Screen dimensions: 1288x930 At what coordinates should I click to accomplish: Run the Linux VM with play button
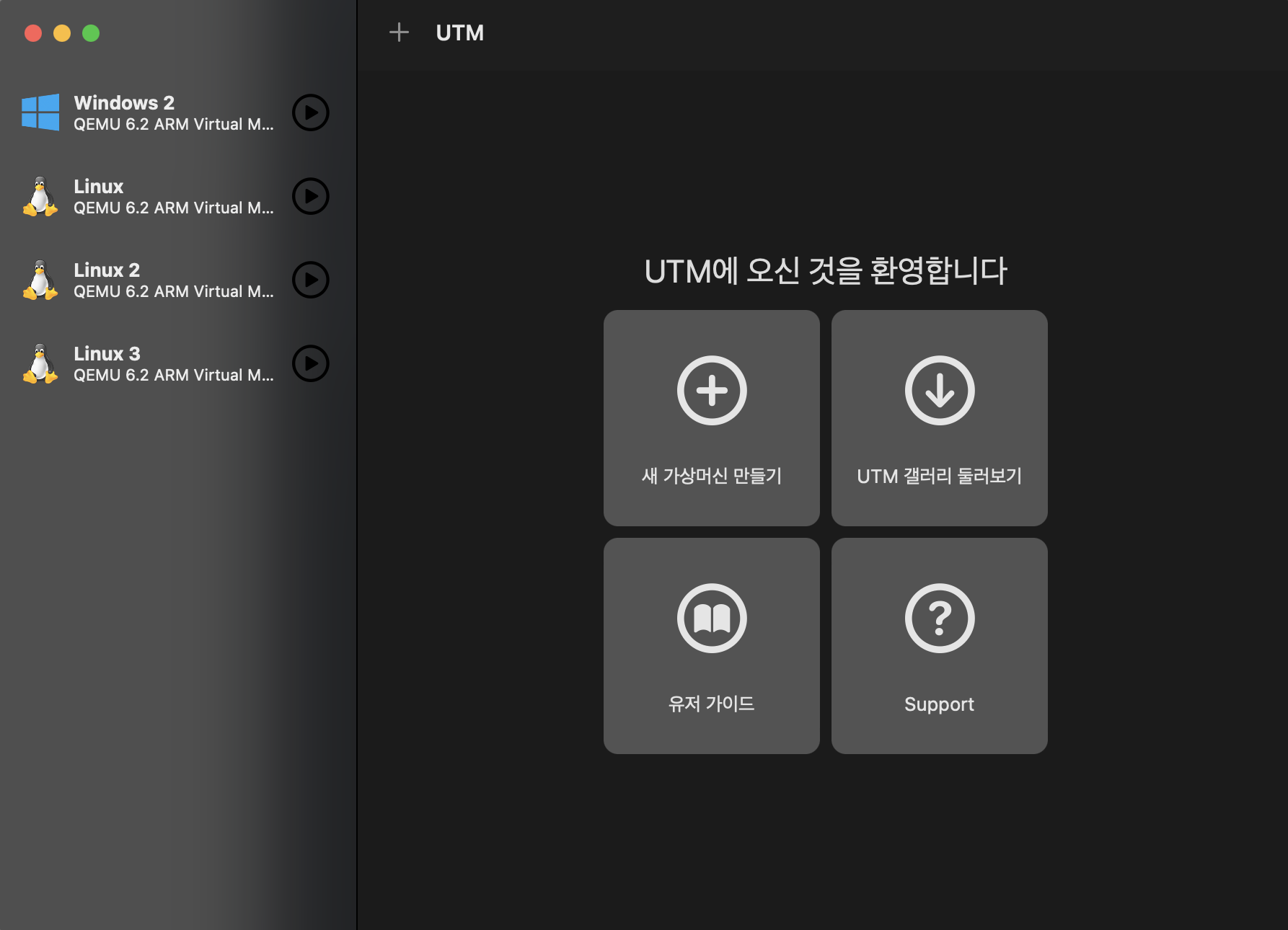click(311, 196)
